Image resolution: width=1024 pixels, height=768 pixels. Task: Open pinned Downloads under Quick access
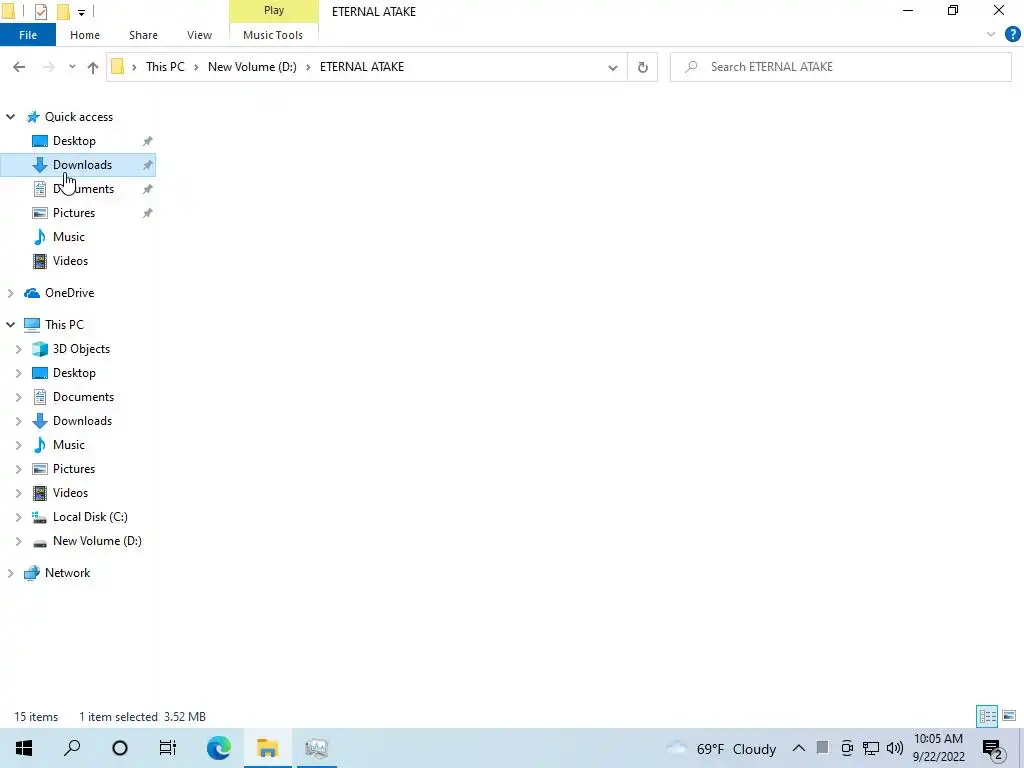82,165
